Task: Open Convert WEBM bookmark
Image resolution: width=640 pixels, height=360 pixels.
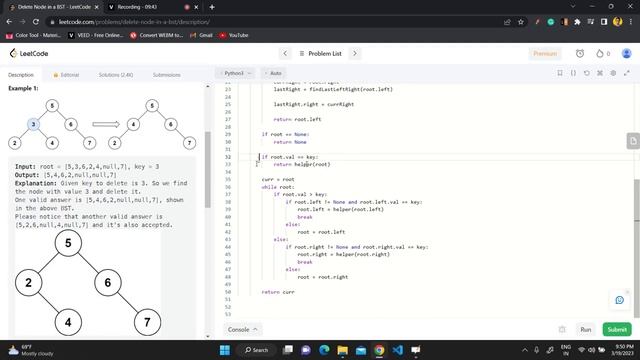Action: pos(157,36)
